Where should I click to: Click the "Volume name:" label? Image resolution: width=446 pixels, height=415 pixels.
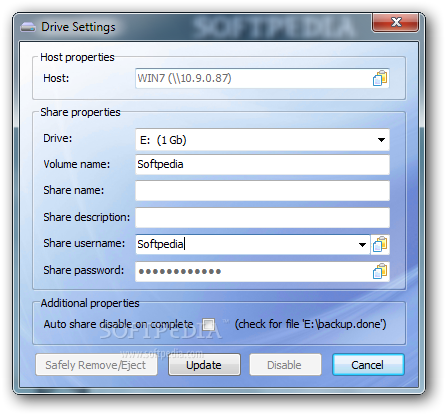76,164
